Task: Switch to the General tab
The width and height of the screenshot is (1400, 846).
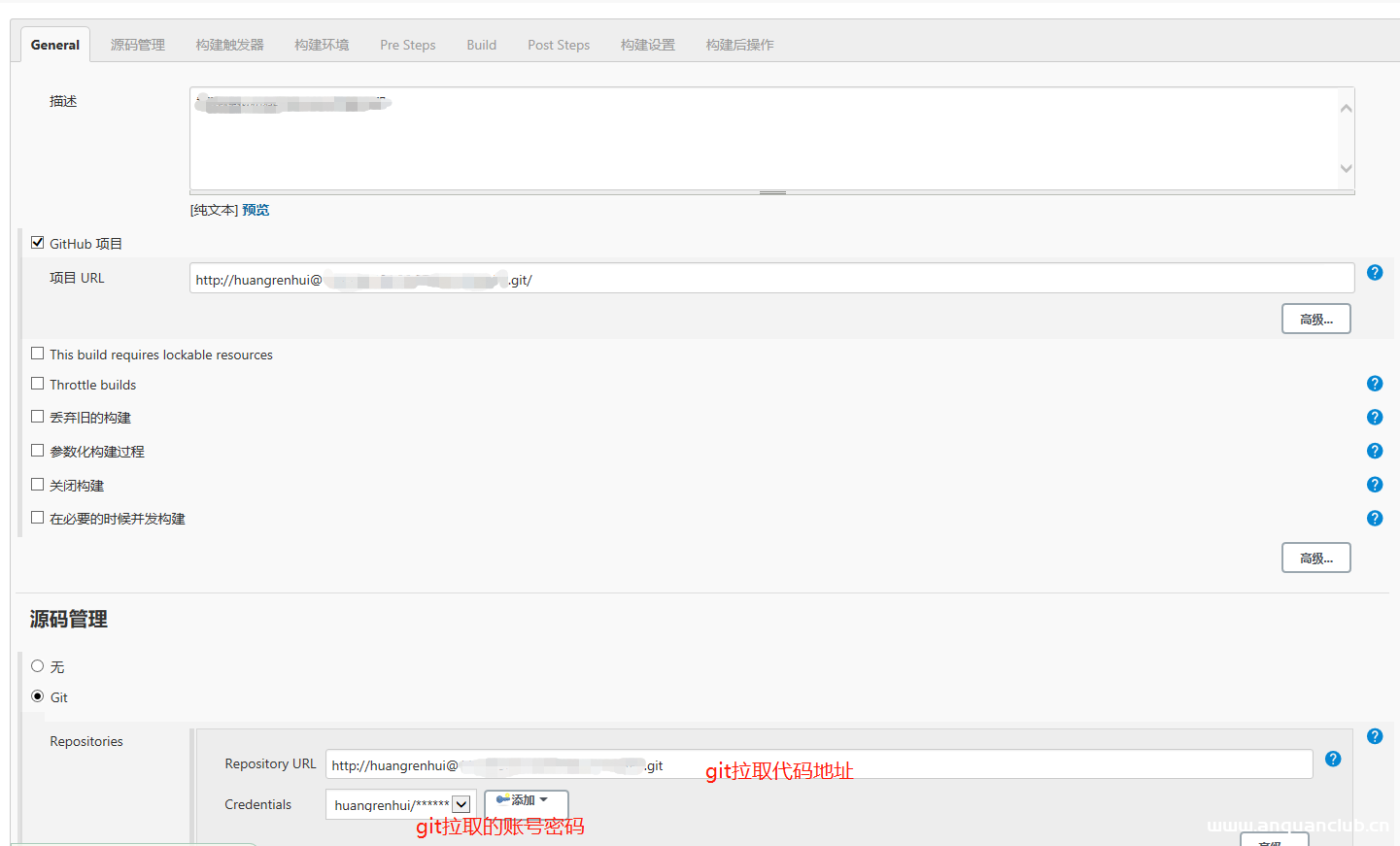Action: tap(55, 45)
